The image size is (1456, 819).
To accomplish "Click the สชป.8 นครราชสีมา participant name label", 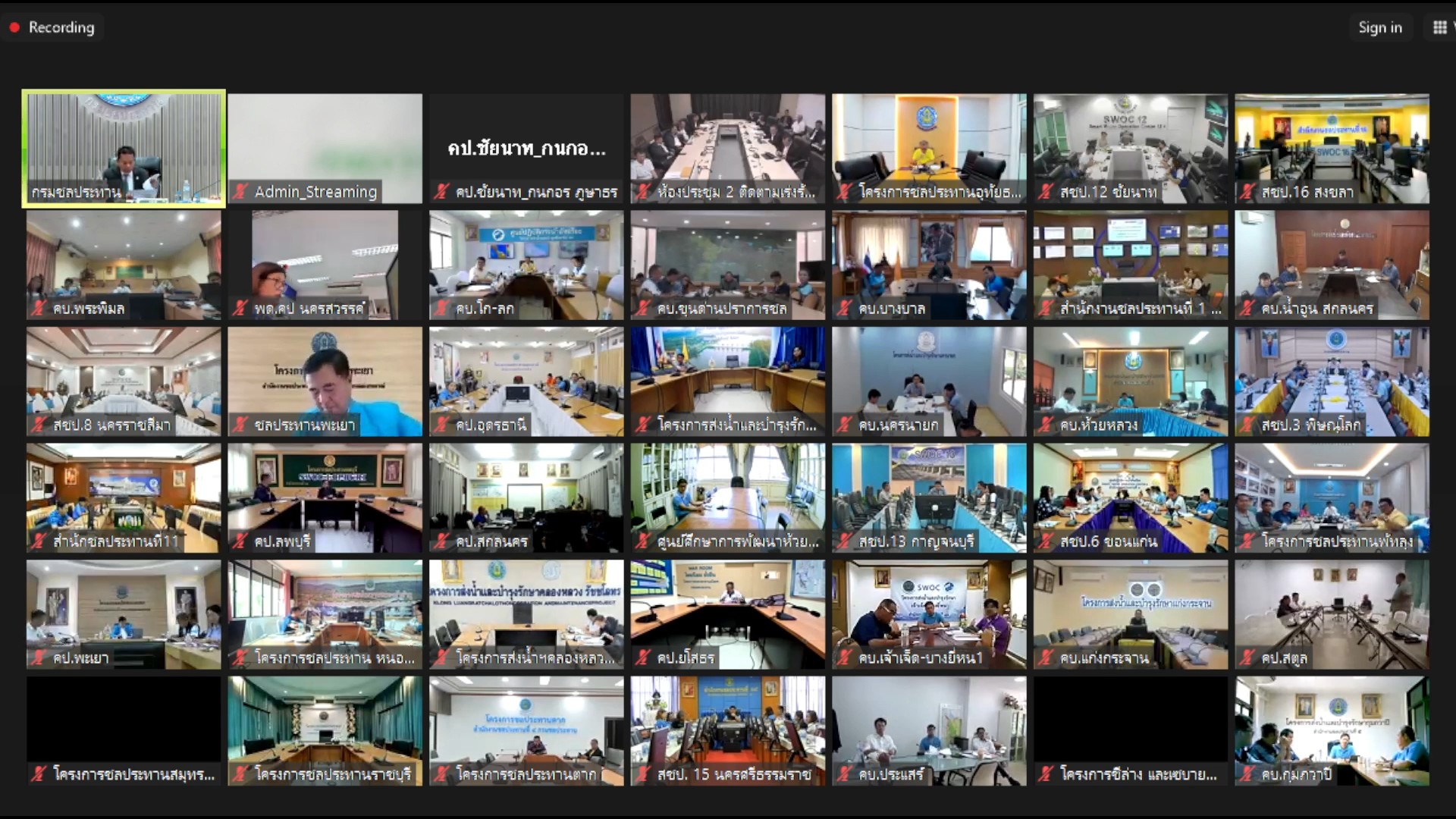I will point(111,425).
